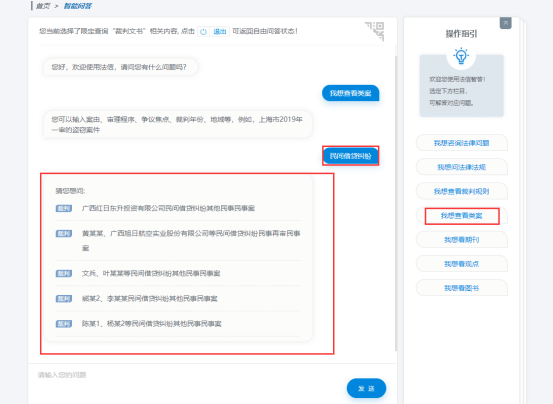Select 我想问法律法规 option
This screenshot has height=404, width=553.
461,167
